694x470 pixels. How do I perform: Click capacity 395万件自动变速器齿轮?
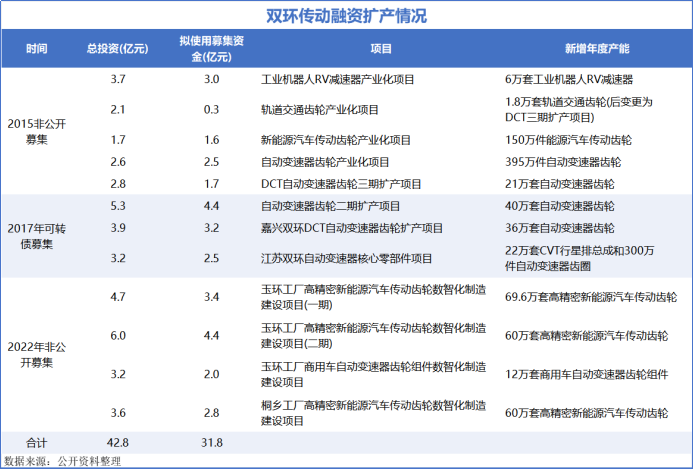pos(563,162)
